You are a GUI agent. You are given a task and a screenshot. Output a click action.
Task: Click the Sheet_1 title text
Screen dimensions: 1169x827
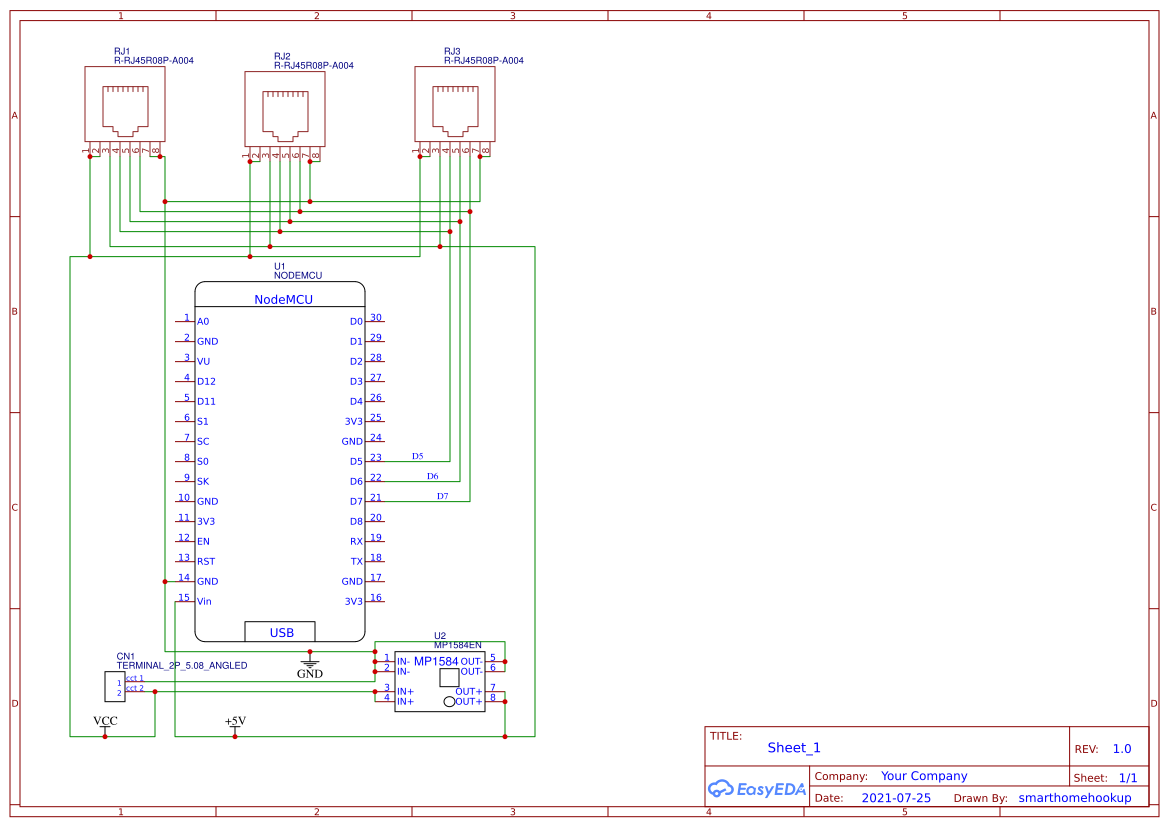pyautogui.click(x=794, y=748)
